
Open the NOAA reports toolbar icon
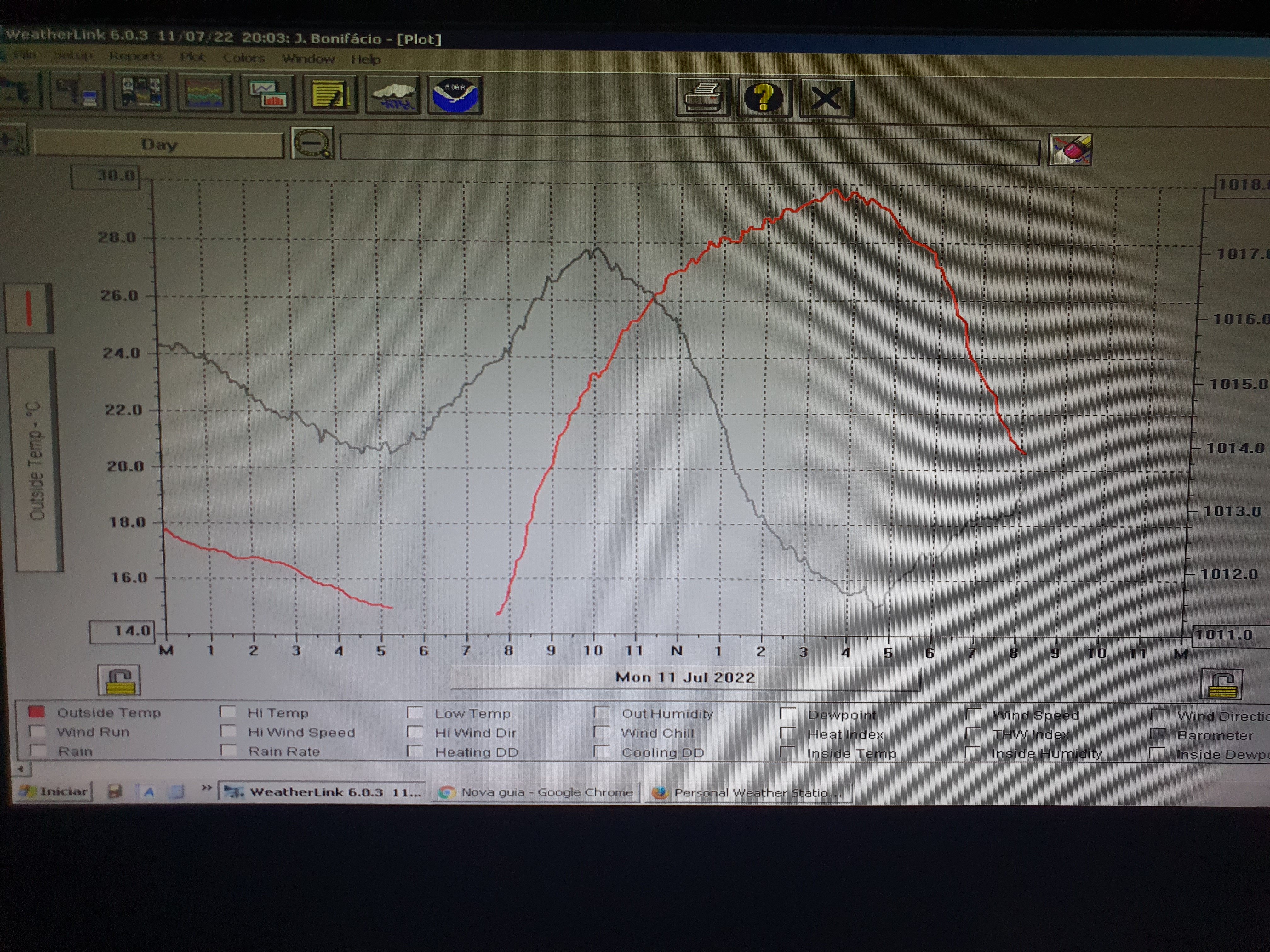click(x=455, y=96)
